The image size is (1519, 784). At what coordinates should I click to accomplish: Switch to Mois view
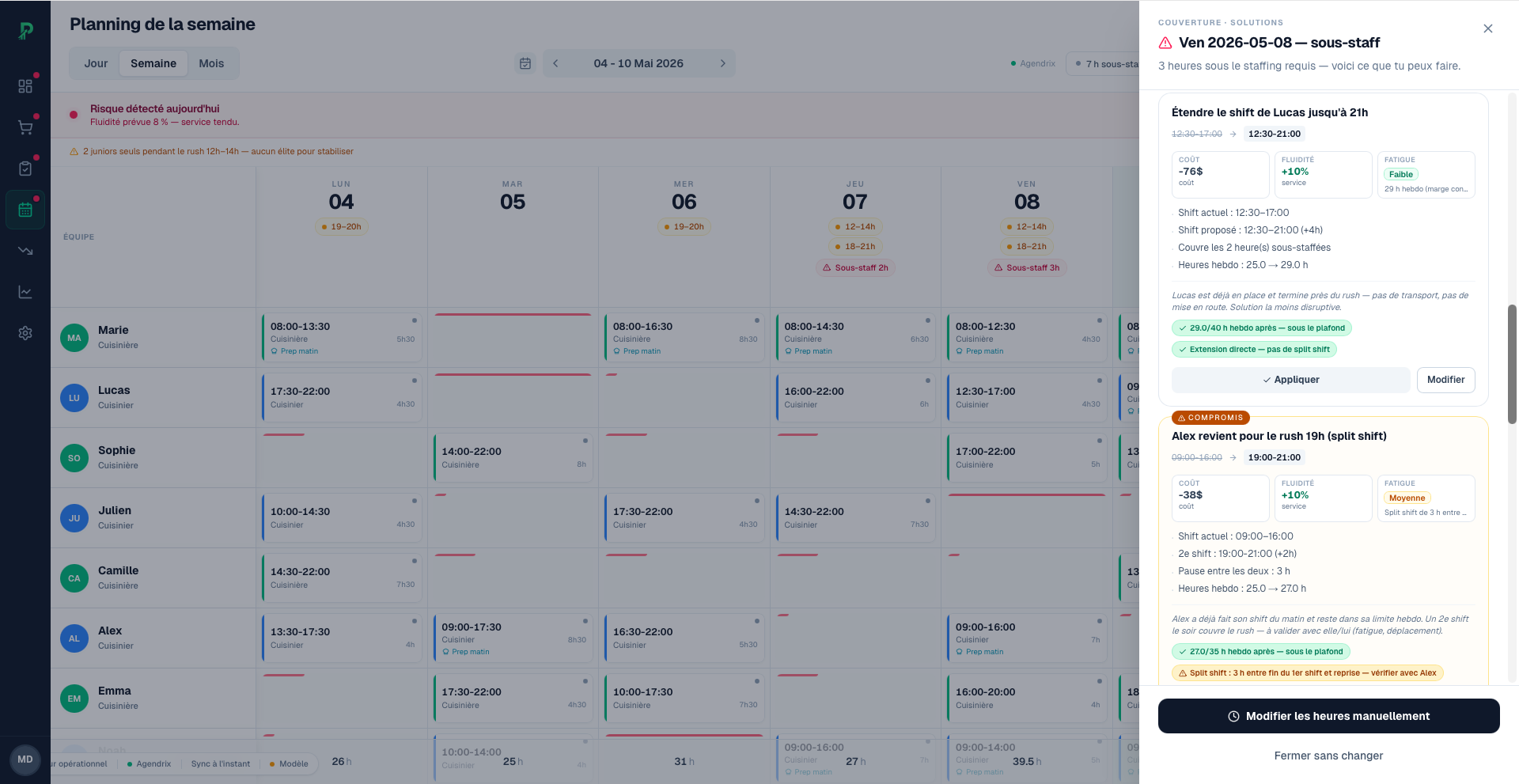point(211,63)
